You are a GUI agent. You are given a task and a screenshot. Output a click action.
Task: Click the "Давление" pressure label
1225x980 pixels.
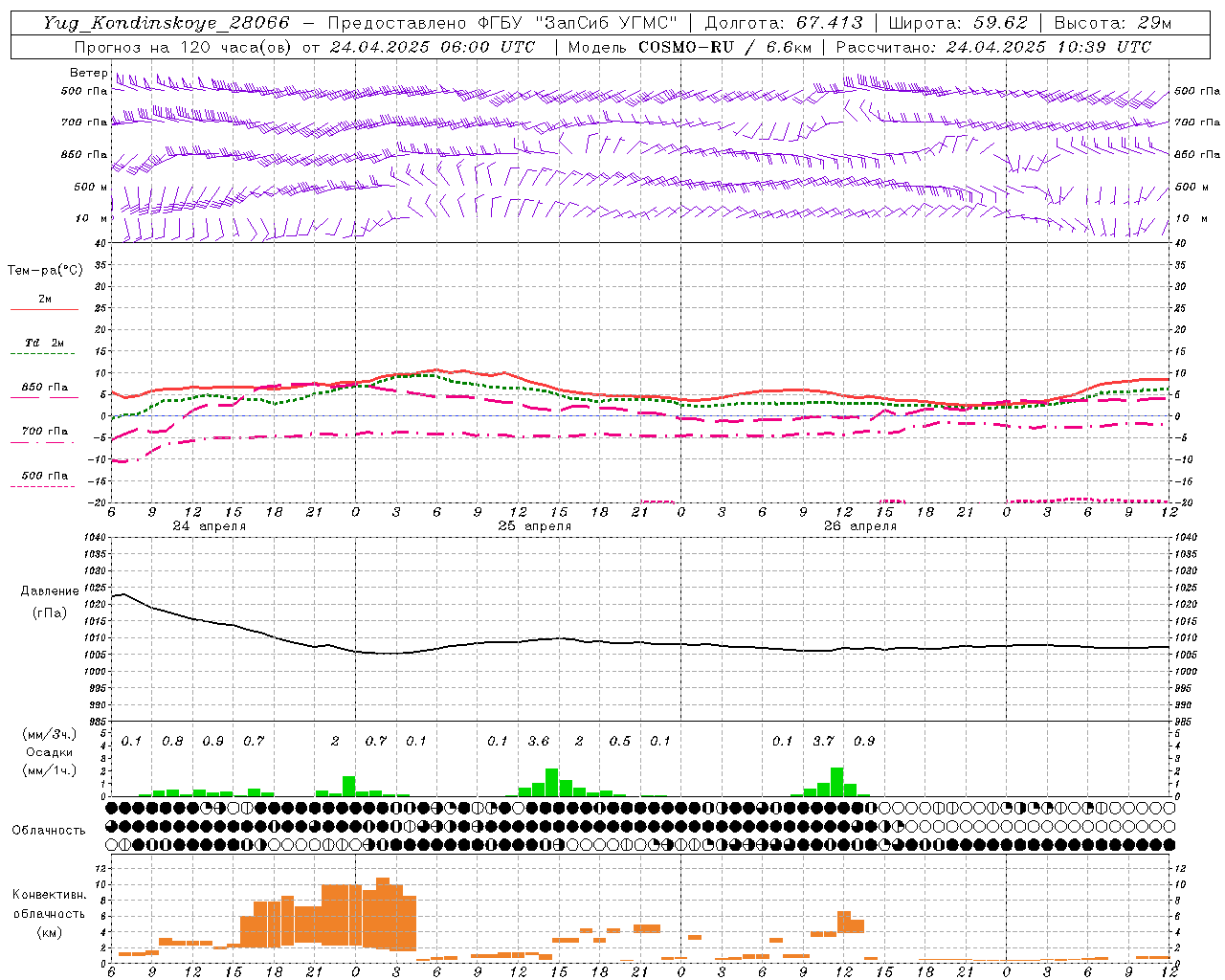point(50,591)
